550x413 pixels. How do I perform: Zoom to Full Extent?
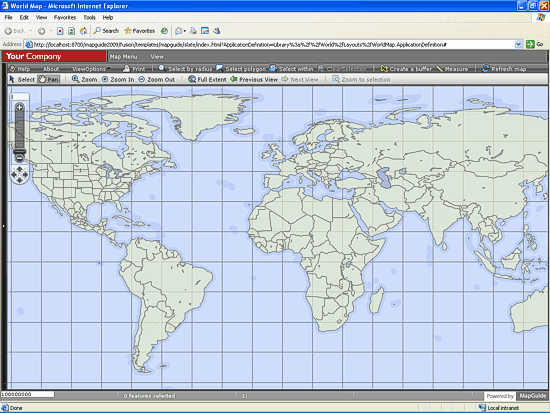click(207, 79)
